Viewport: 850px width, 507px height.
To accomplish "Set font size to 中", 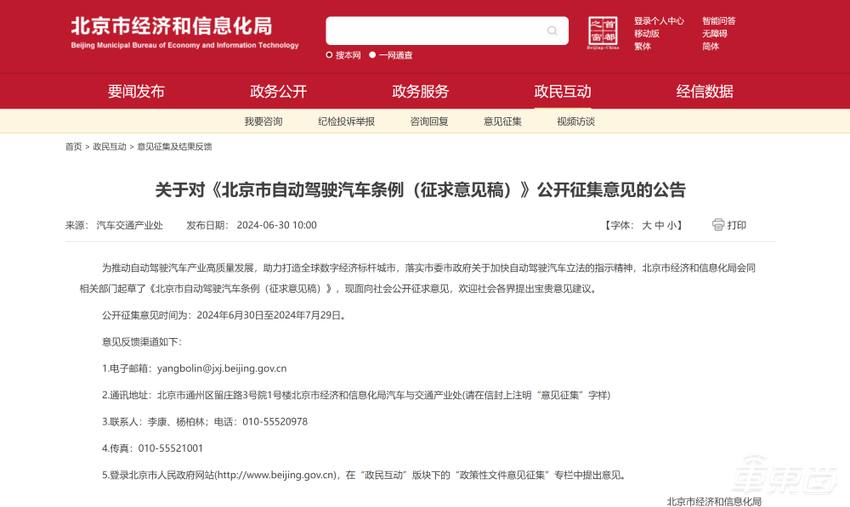I will point(660,226).
